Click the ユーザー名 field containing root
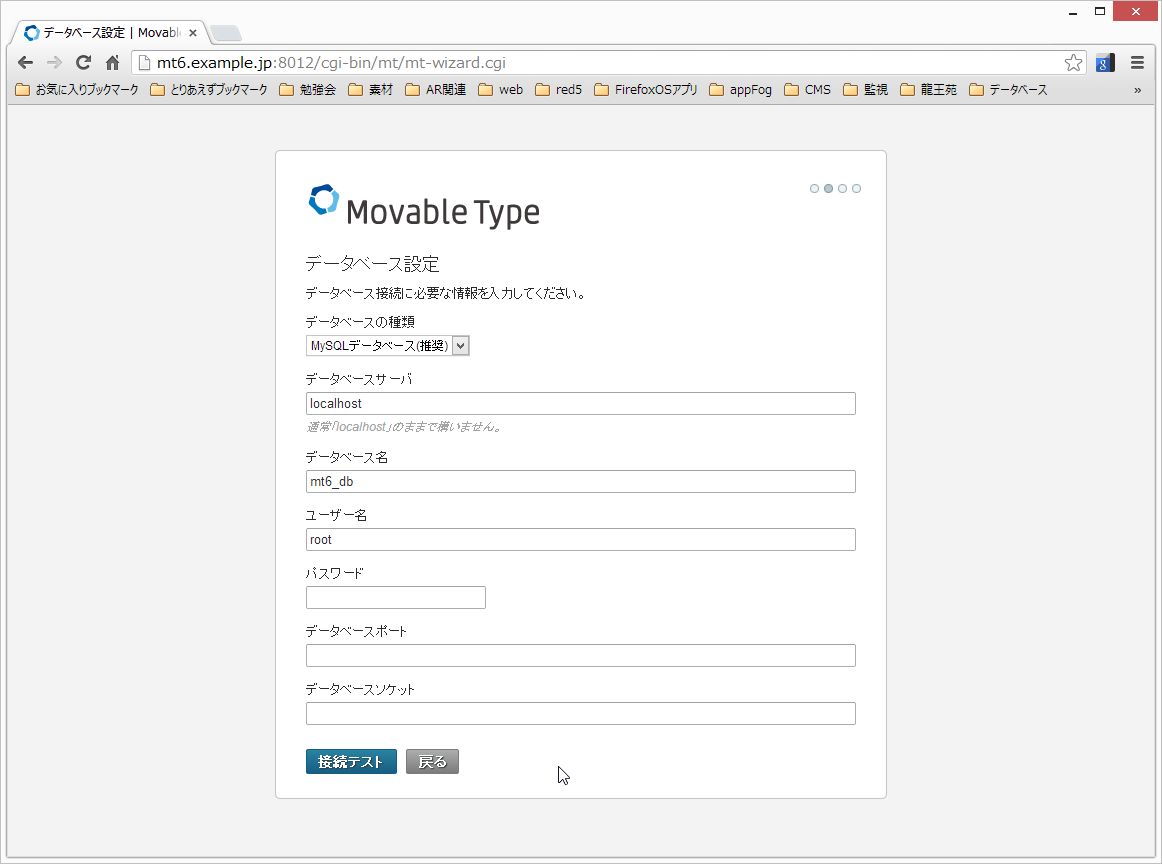This screenshot has width=1162, height=864. (x=580, y=539)
